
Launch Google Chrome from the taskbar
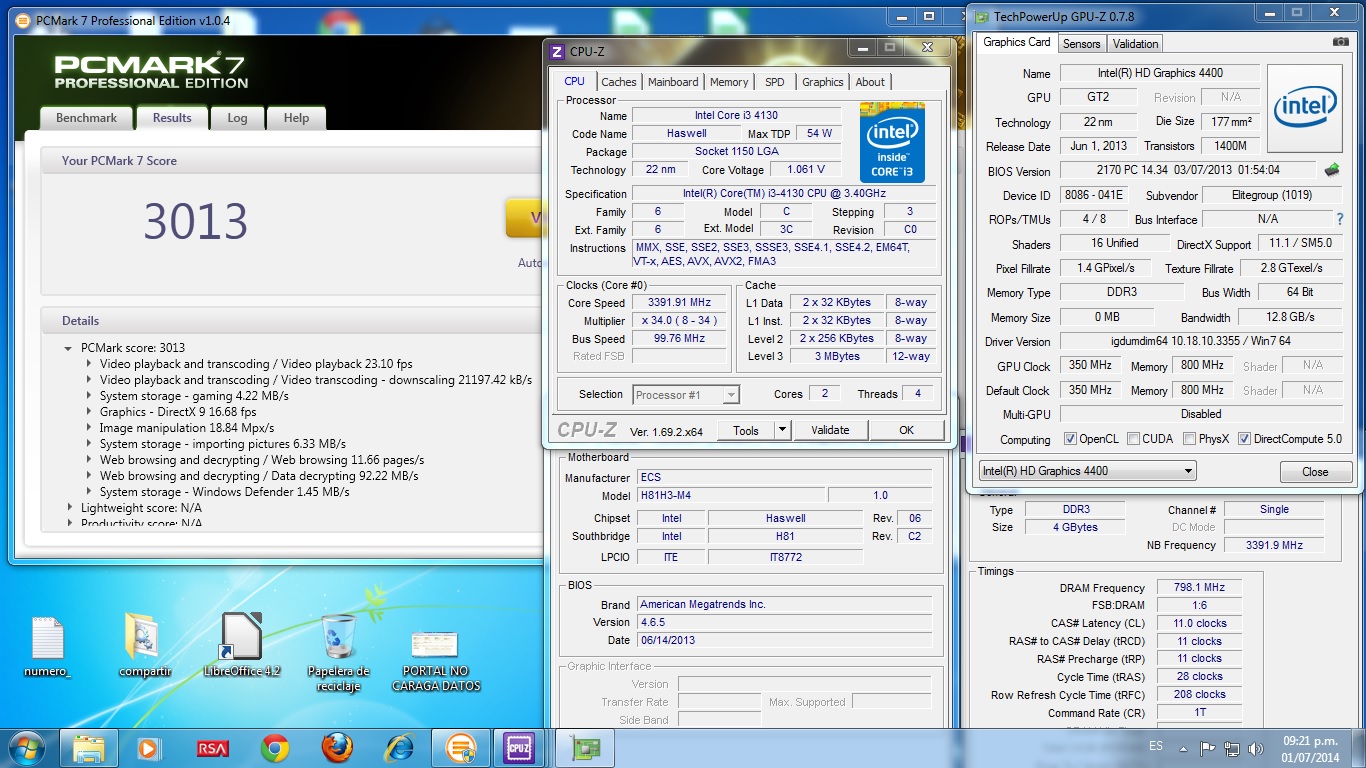click(x=275, y=747)
